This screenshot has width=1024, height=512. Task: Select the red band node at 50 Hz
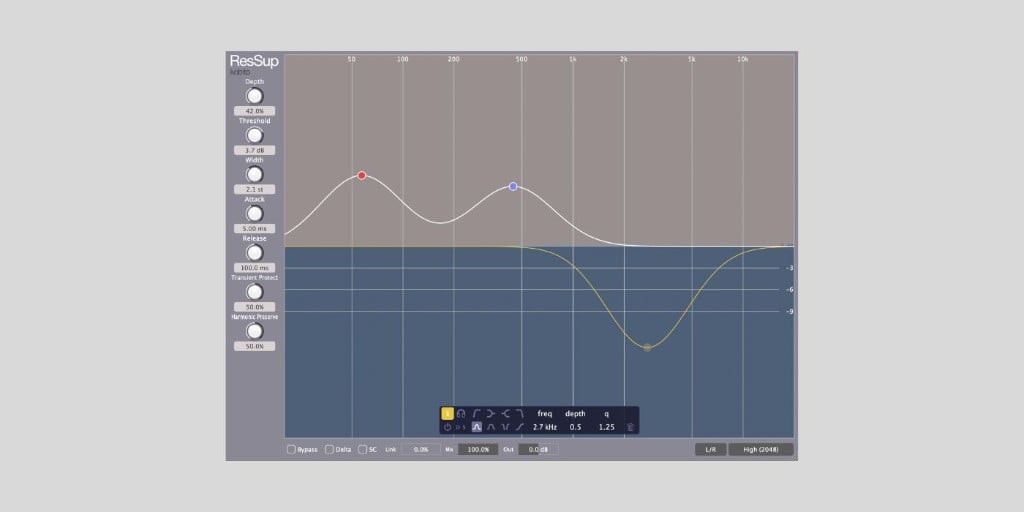pyautogui.click(x=362, y=175)
